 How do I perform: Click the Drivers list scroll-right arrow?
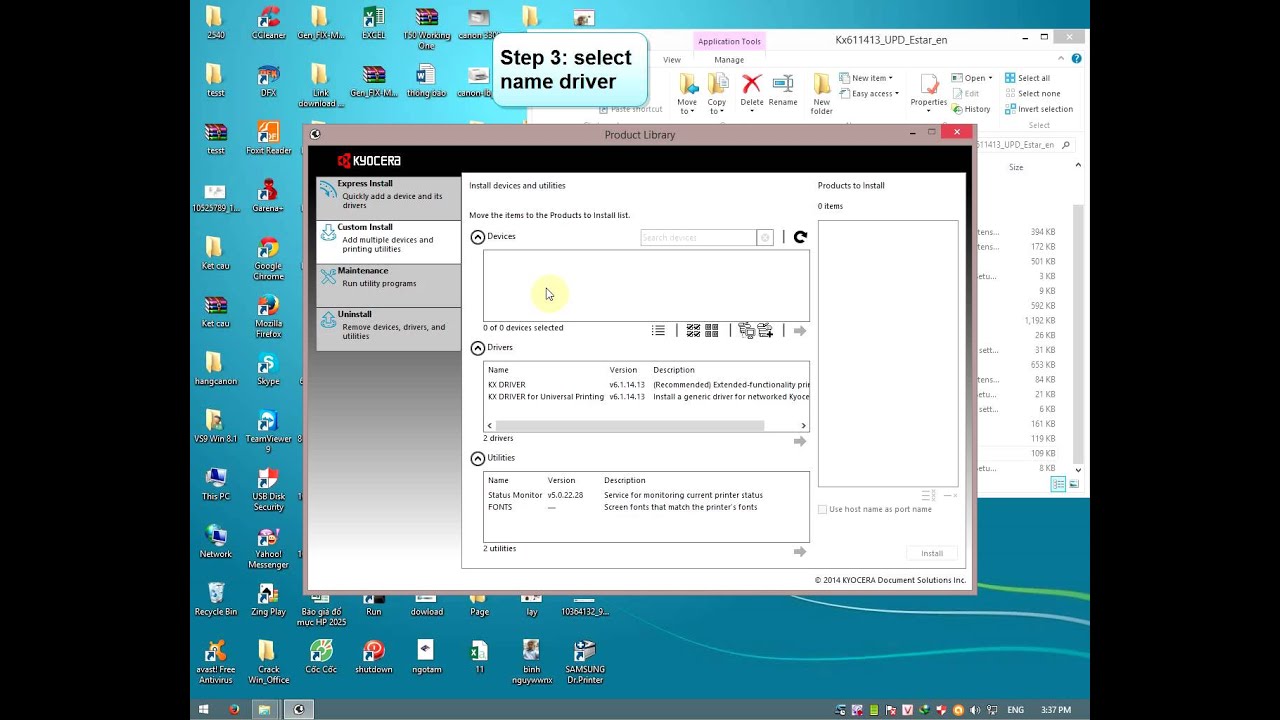tap(803, 426)
